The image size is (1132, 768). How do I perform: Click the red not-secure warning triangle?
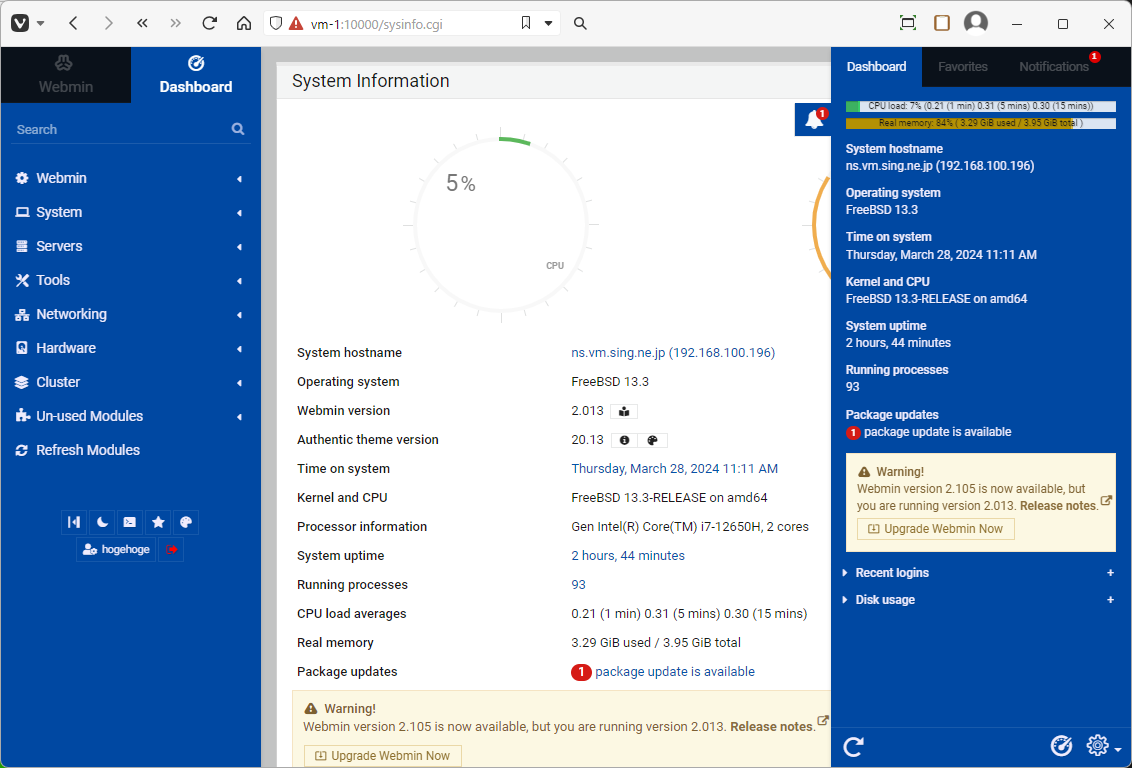pos(296,24)
